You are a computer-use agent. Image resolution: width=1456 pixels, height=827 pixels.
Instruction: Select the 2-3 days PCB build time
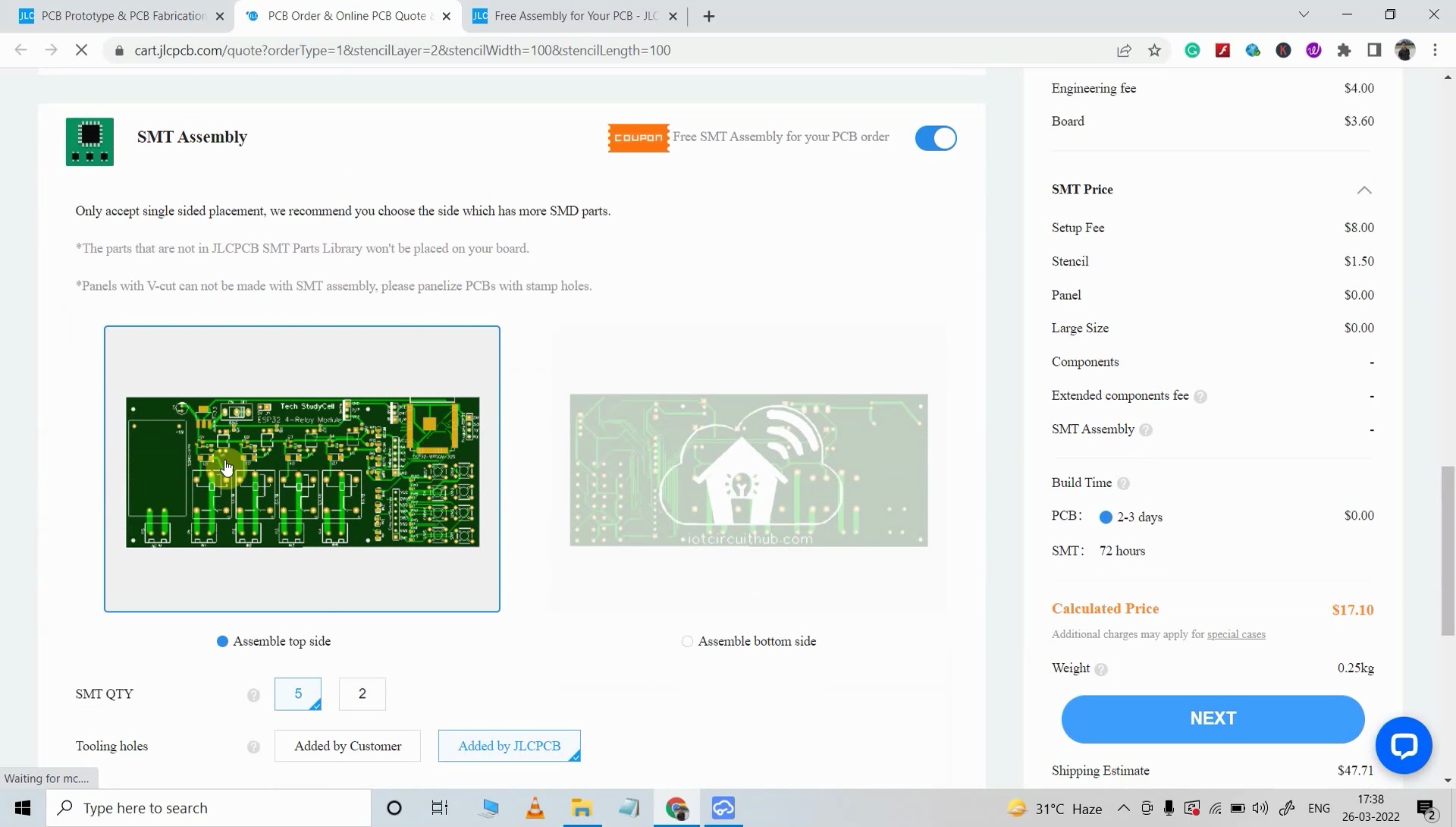[1105, 517]
